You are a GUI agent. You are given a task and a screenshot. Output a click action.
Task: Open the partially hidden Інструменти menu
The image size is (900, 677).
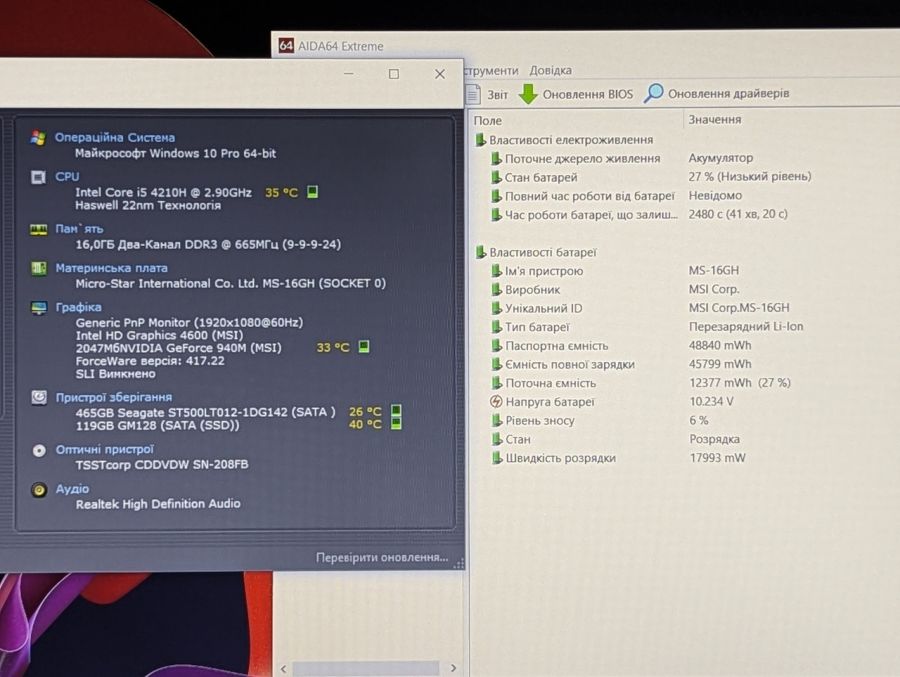[491, 71]
